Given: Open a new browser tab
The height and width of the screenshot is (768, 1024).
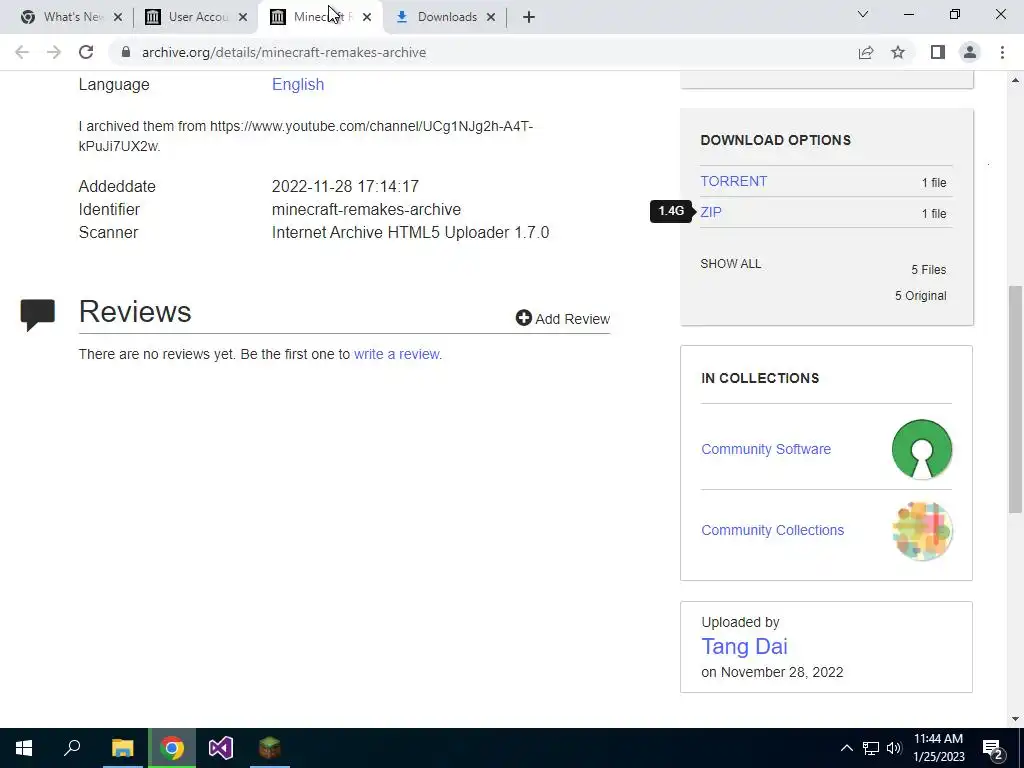Looking at the screenshot, I should point(529,17).
